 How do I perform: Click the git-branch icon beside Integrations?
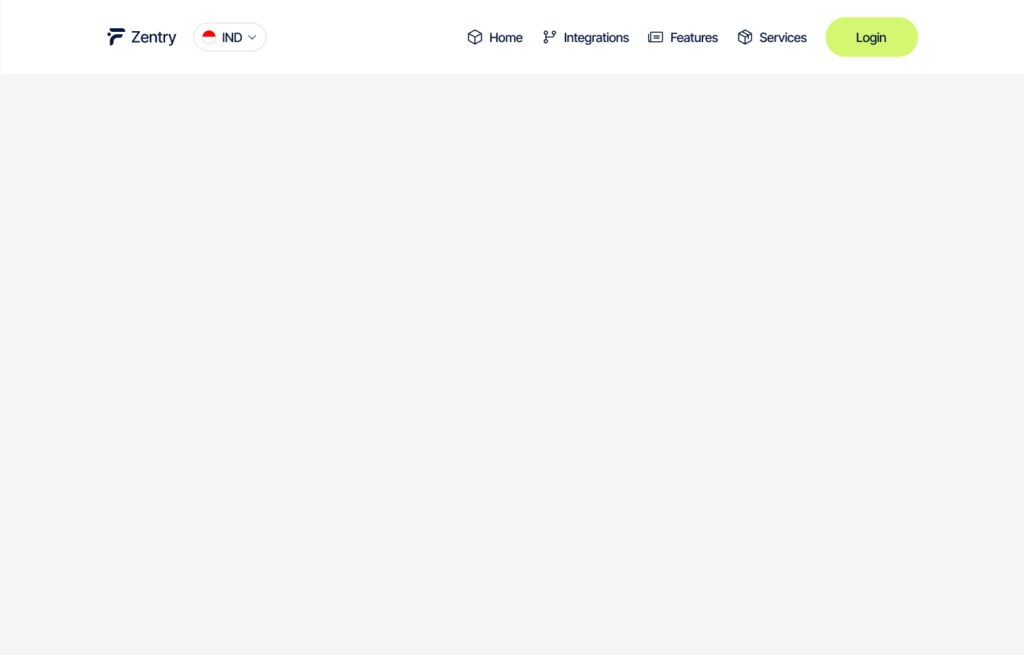(549, 37)
